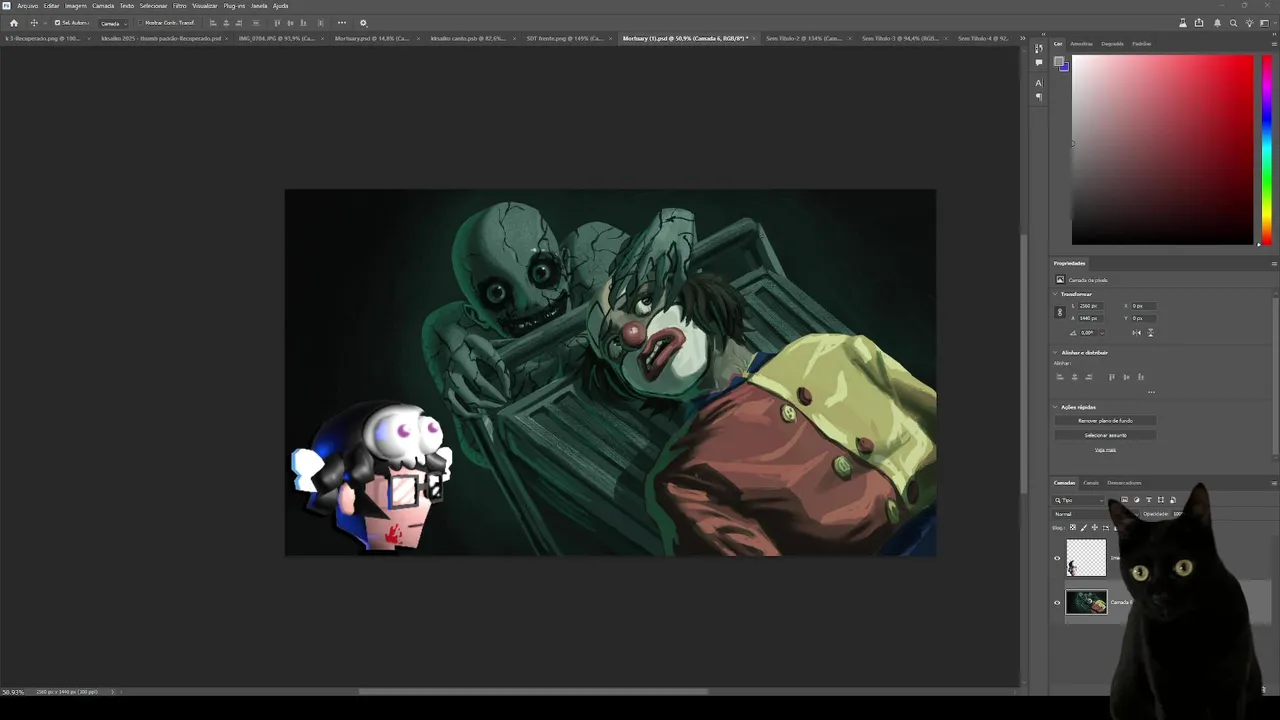Viewport: 1280px width, 720px height.
Task: Filter layers by pixel layers icon
Action: pos(1124,500)
